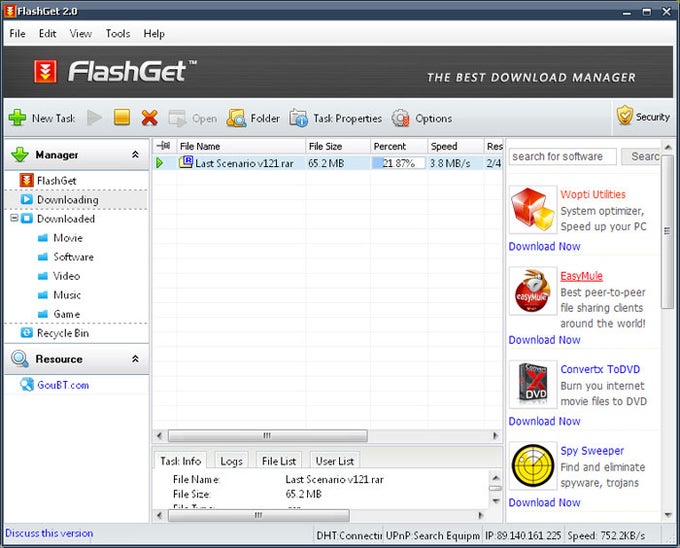Collapse the Downloaded tree node
680x548 pixels.
pyautogui.click(x=14, y=218)
